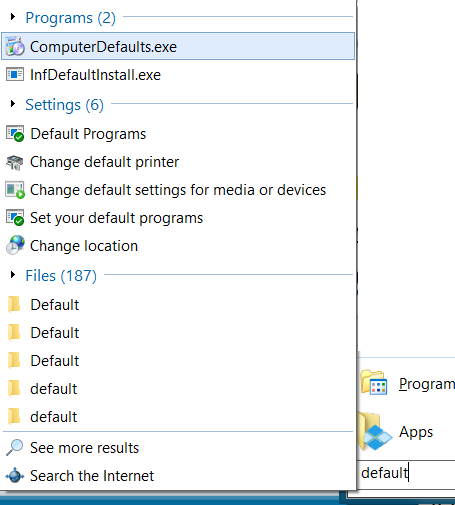Screen dimensions: 455x505
Task: Click the Files (187) header link
Action: [x=61, y=276]
